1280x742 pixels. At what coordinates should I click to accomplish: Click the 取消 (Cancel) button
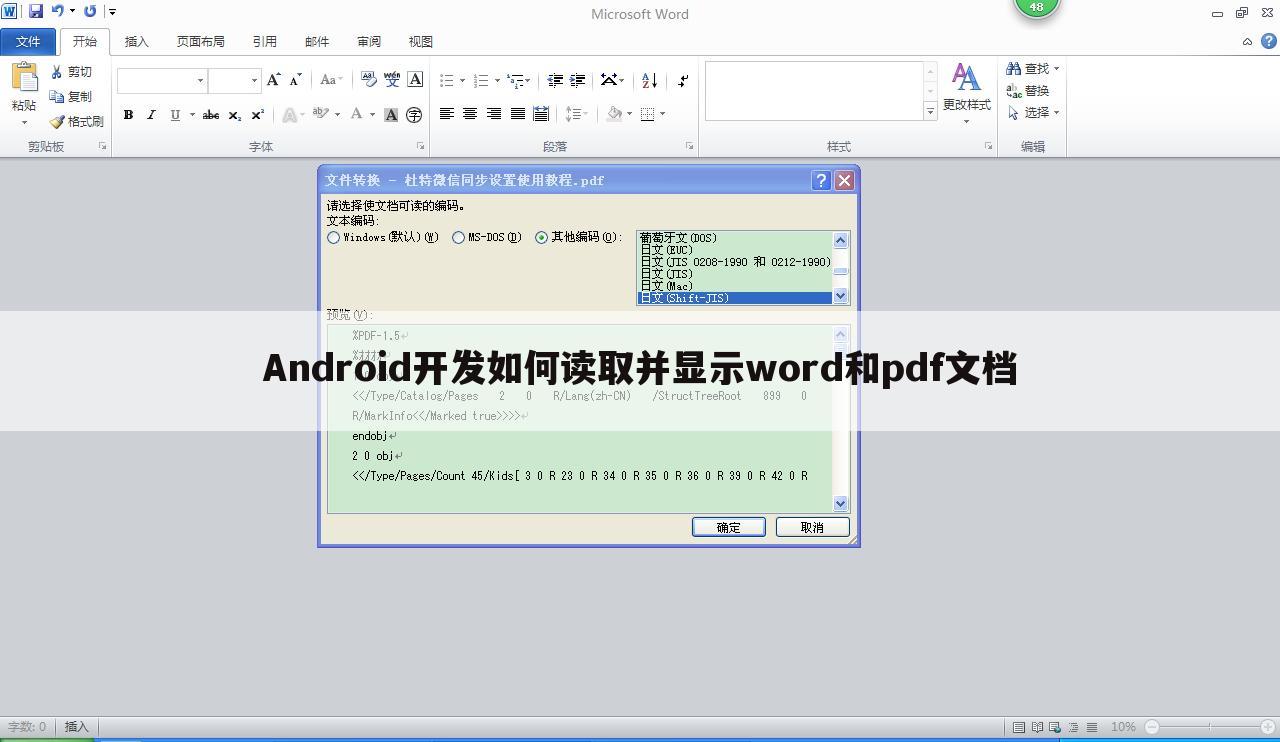tap(813, 527)
